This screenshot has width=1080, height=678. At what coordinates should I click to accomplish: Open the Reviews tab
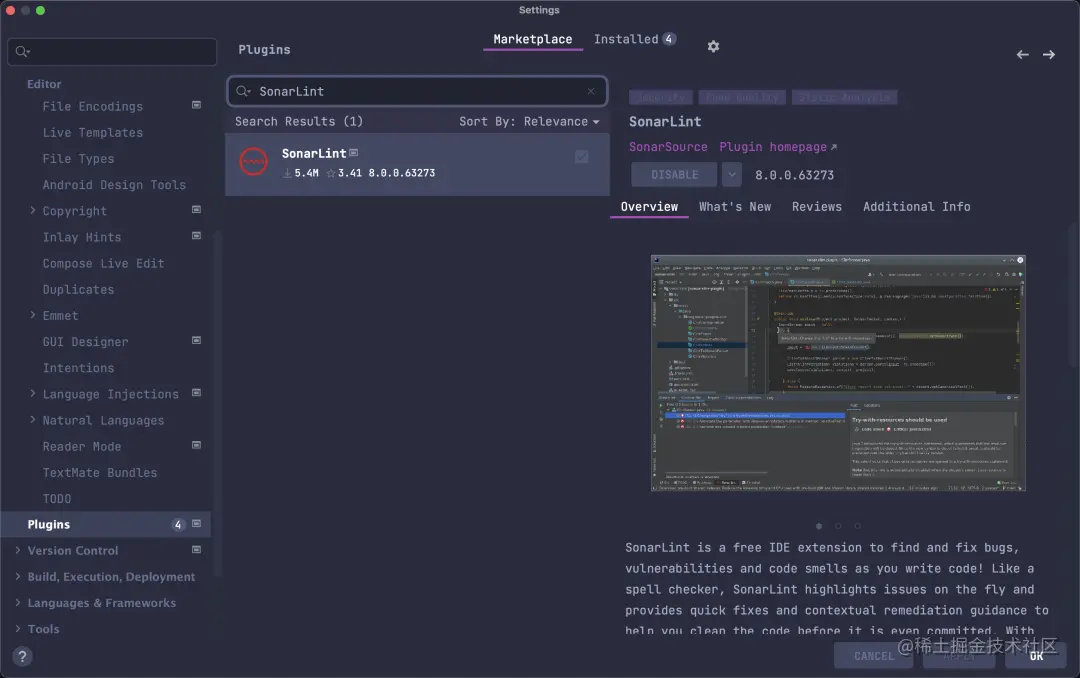click(x=817, y=207)
